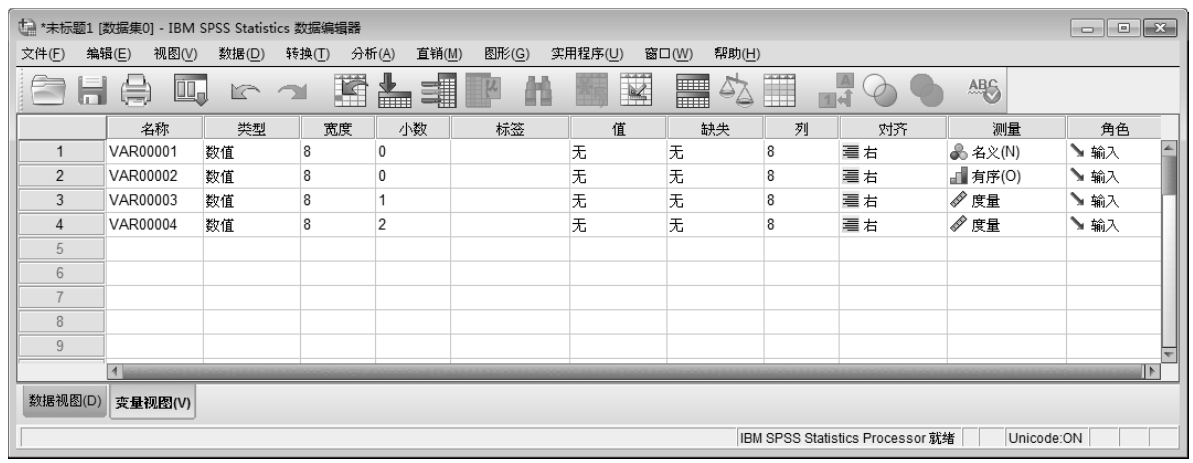Click the VAR00004 name cell
Image resolution: width=1193 pixels, height=463 pixels.
(x=154, y=225)
